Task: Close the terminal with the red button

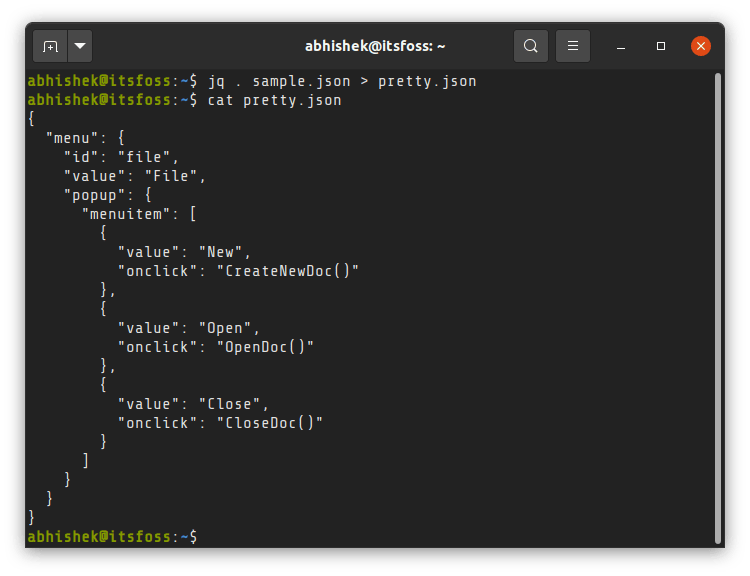Action: point(701,46)
